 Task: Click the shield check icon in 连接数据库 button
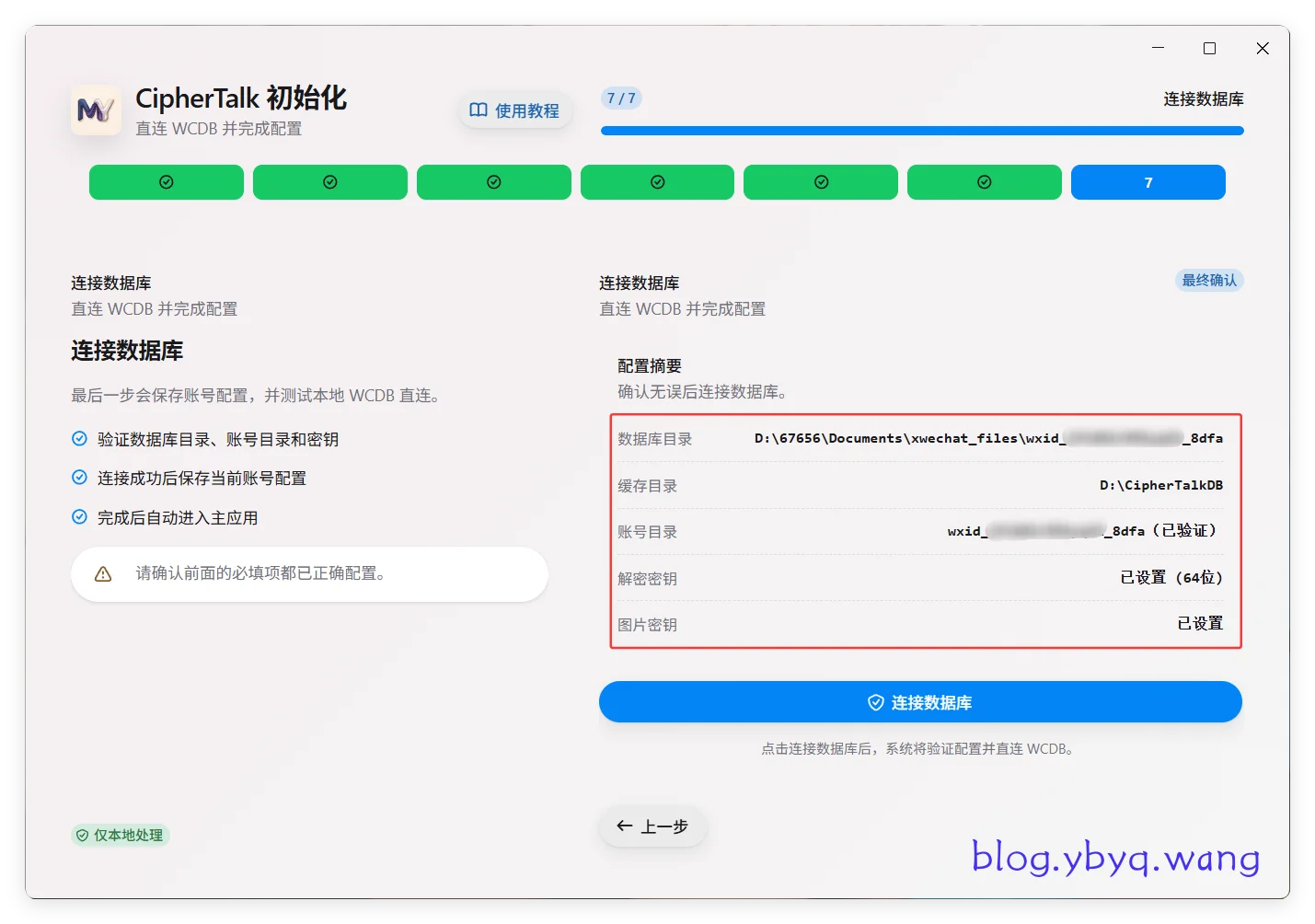click(876, 702)
